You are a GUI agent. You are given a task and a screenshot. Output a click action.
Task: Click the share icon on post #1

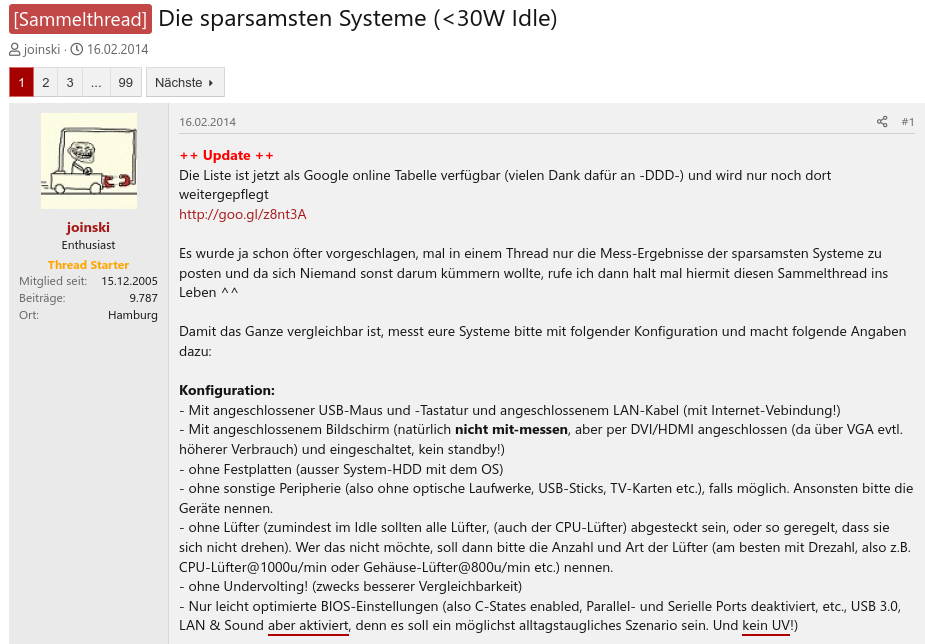click(882, 122)
